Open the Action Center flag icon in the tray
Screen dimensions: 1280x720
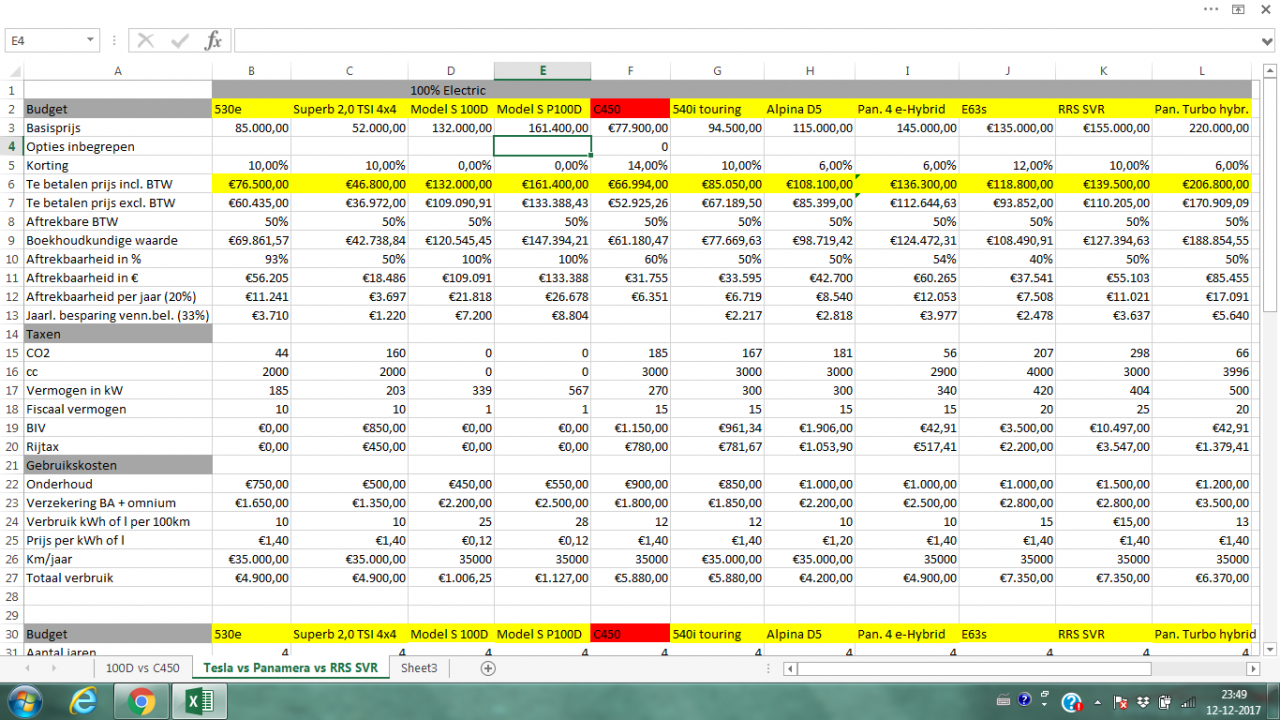click(x=1120, y=702)
